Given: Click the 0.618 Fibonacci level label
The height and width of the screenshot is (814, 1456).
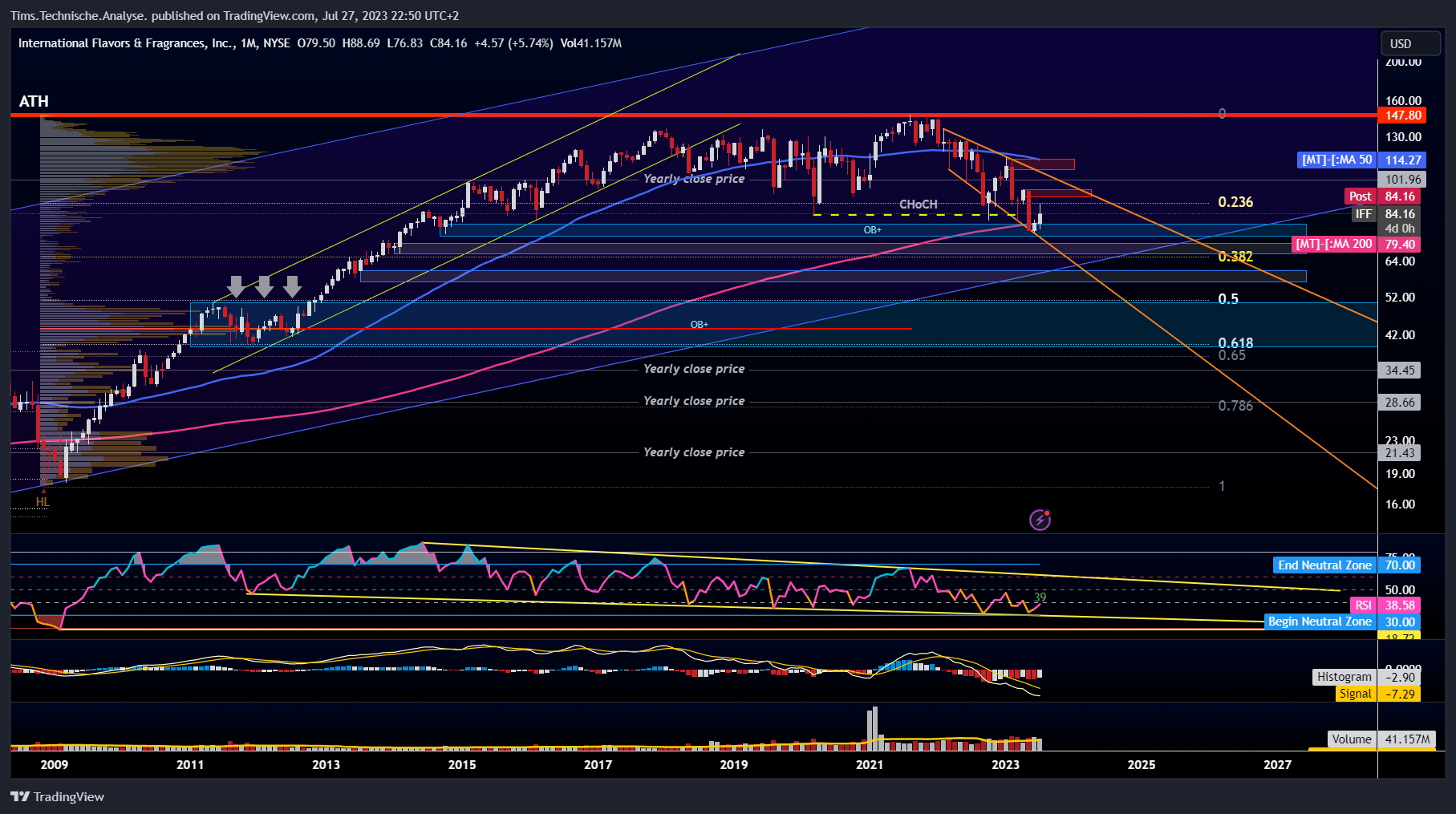Looking at the screenshot, I should [x=1235, y=343].
